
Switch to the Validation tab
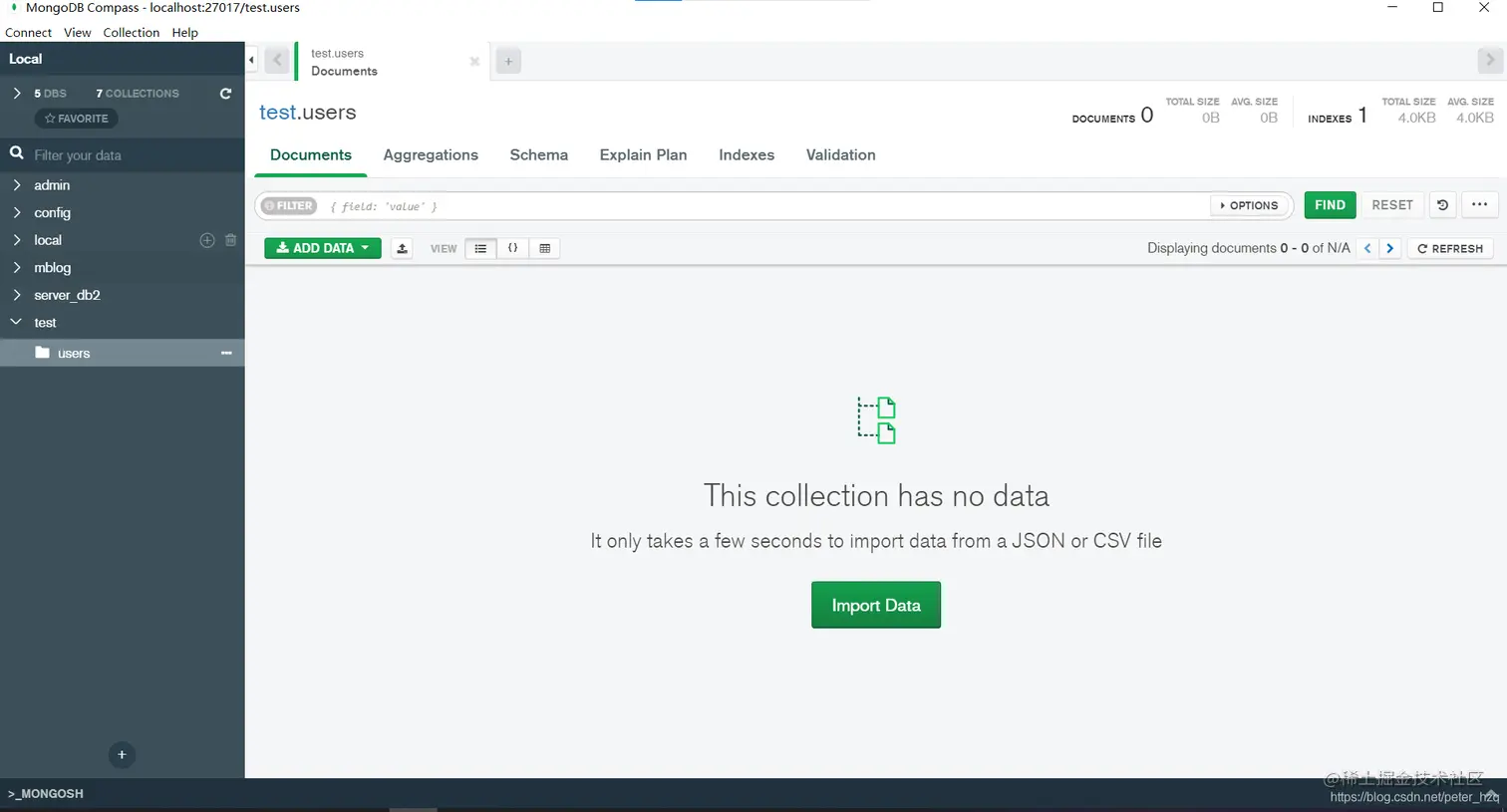[840, 155]
